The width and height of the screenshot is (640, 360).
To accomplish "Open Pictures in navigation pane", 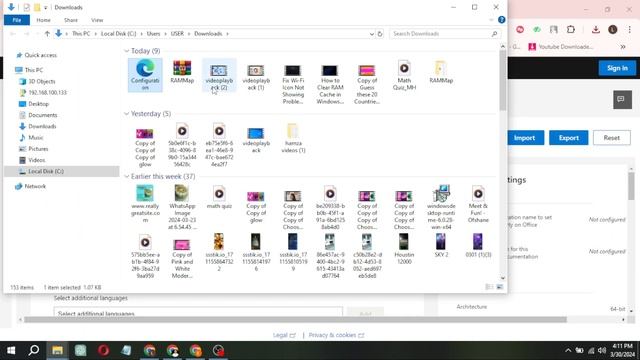I will click(38, 149).
